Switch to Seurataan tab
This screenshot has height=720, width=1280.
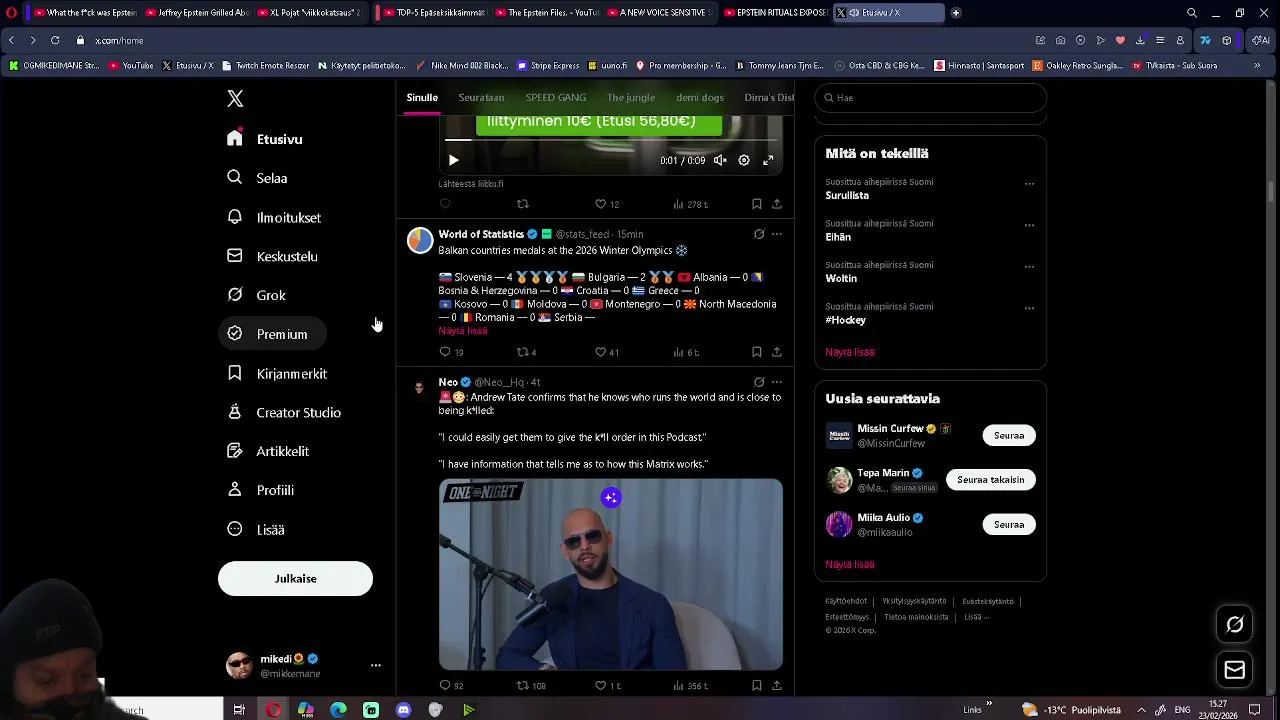[x=481, y=97]
